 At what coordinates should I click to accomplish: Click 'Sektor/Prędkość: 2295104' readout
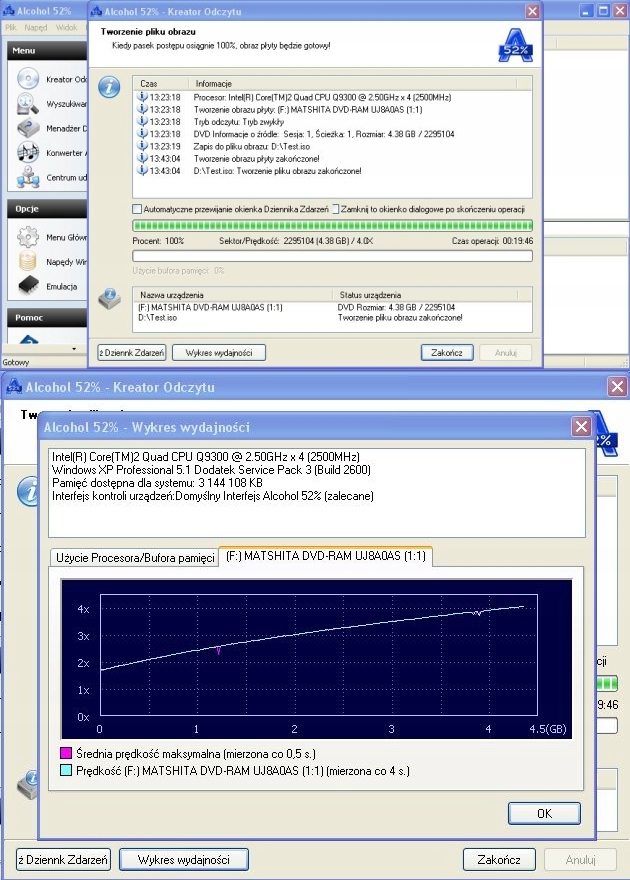296,240
